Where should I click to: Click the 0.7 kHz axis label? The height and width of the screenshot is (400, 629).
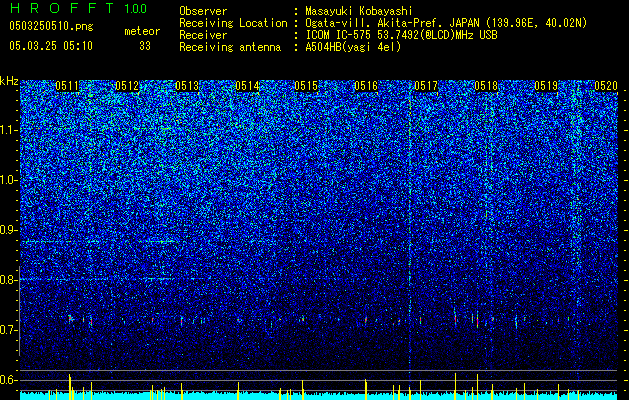click(x=8, y=330)
